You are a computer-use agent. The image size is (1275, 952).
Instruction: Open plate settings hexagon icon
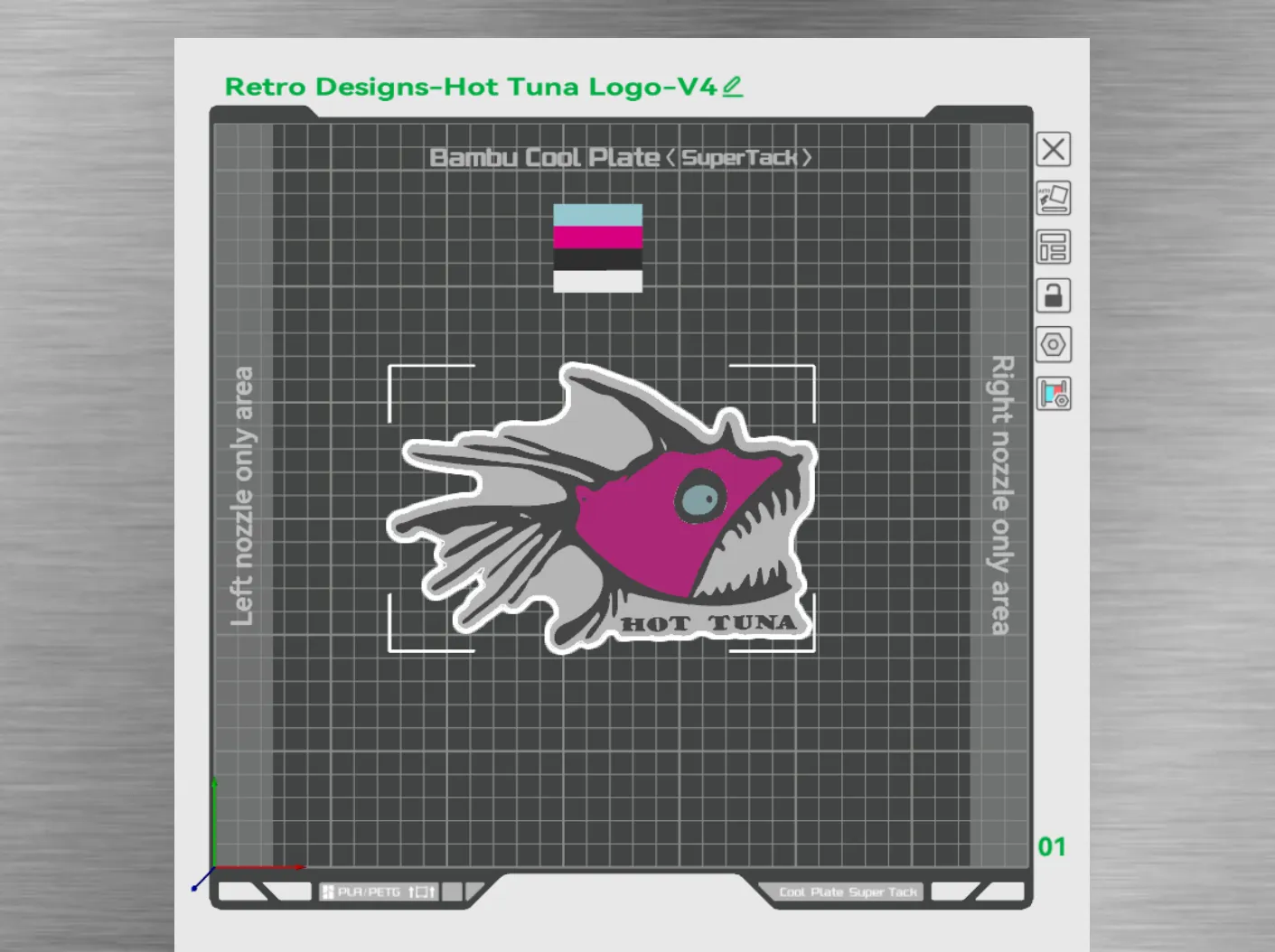coord(1054,344)
